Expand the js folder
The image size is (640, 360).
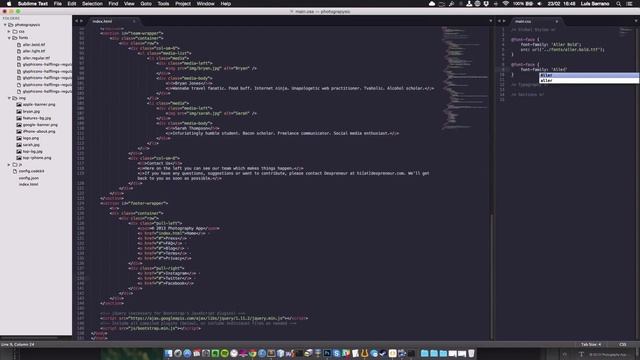coord(9,164)
